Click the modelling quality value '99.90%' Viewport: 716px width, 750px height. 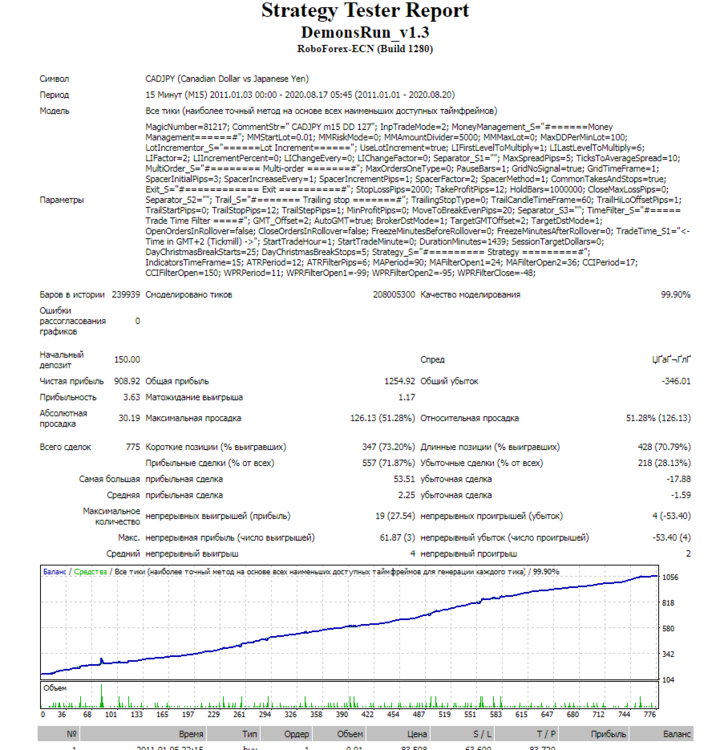[675, 295]
